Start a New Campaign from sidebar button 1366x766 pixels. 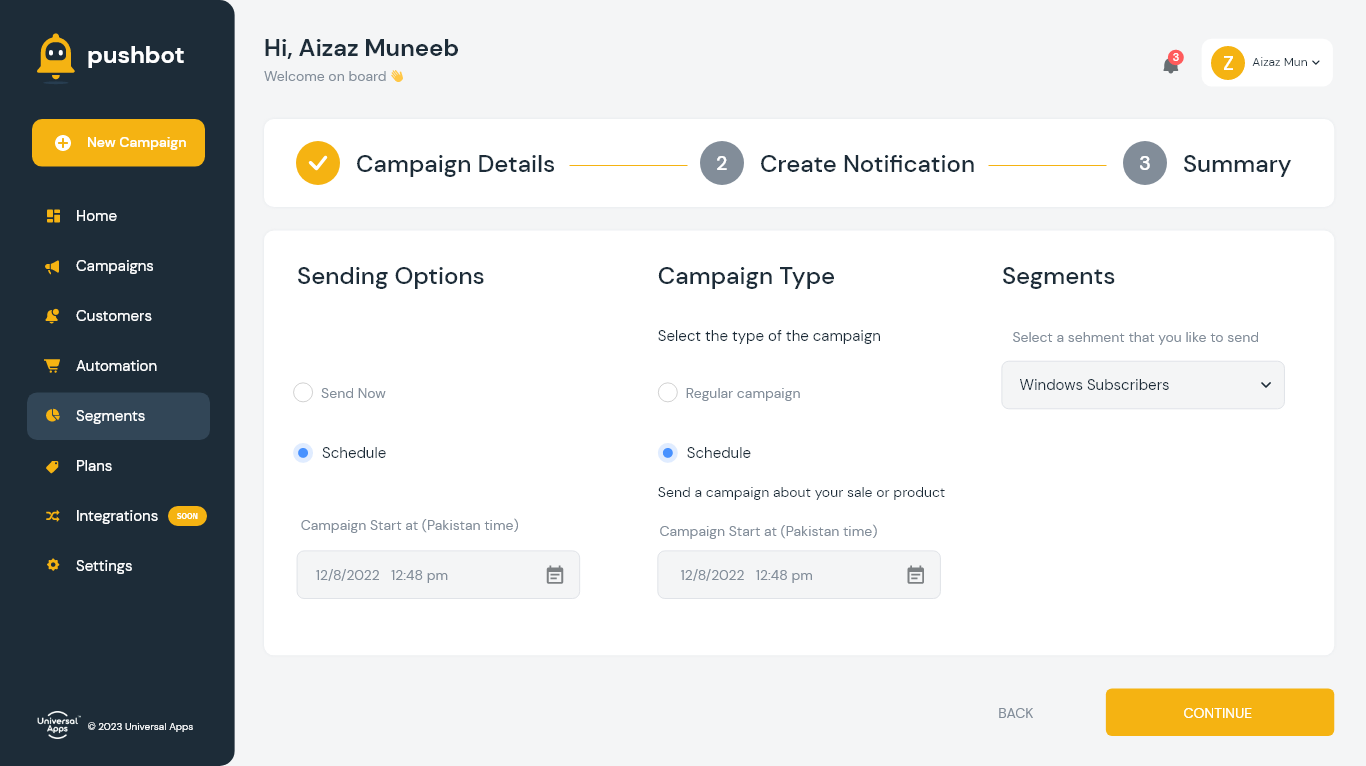coord(118,143)
